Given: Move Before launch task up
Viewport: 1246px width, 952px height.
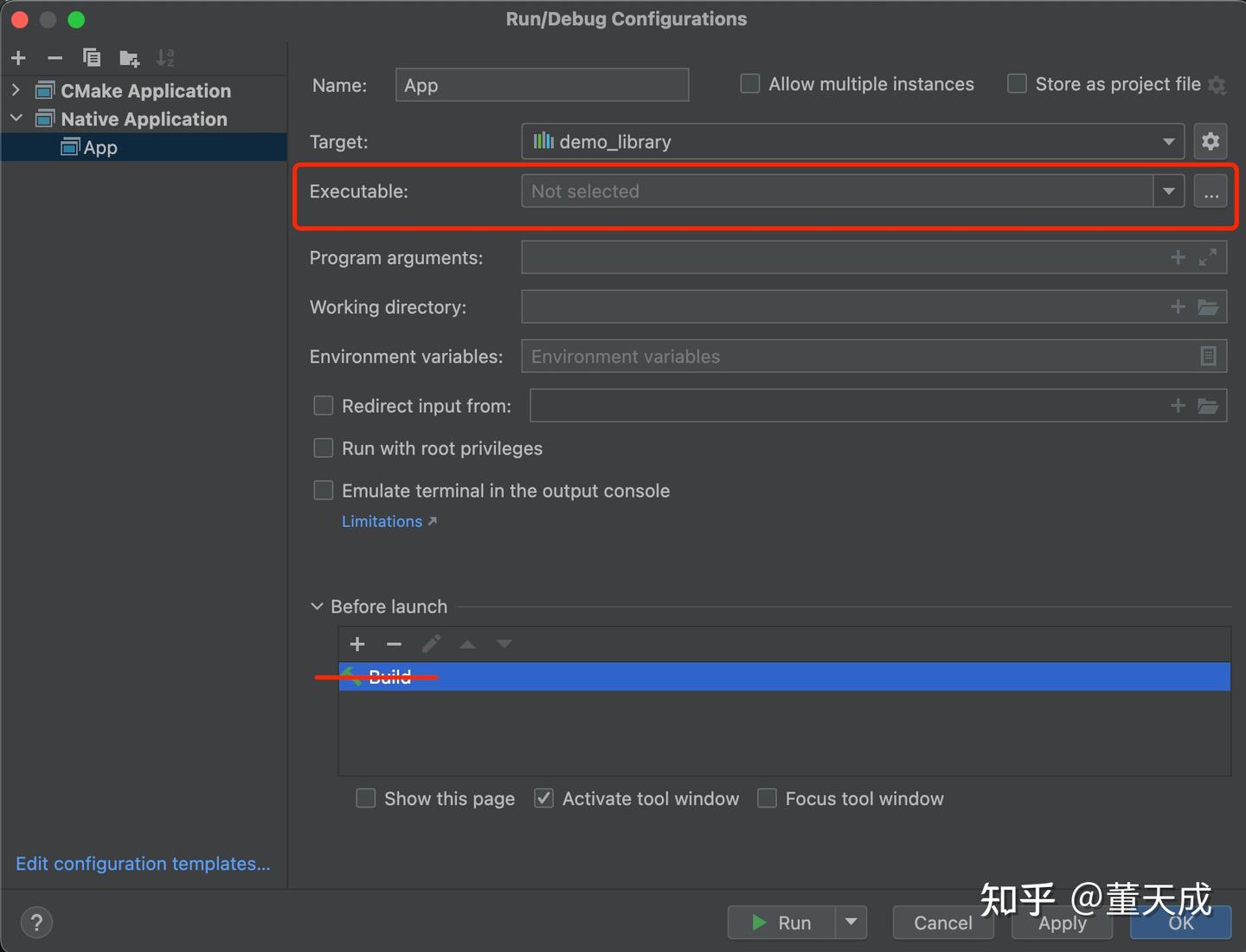Looking at the screenshot, I should tap(467, 644).
